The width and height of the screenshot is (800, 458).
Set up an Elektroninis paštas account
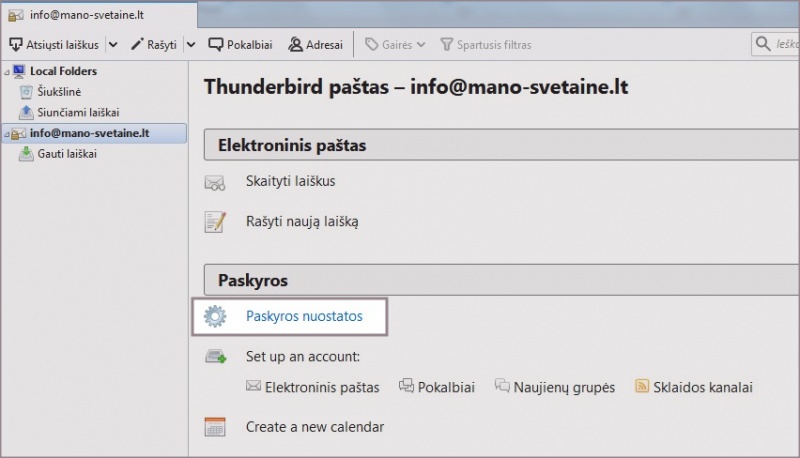322,388
